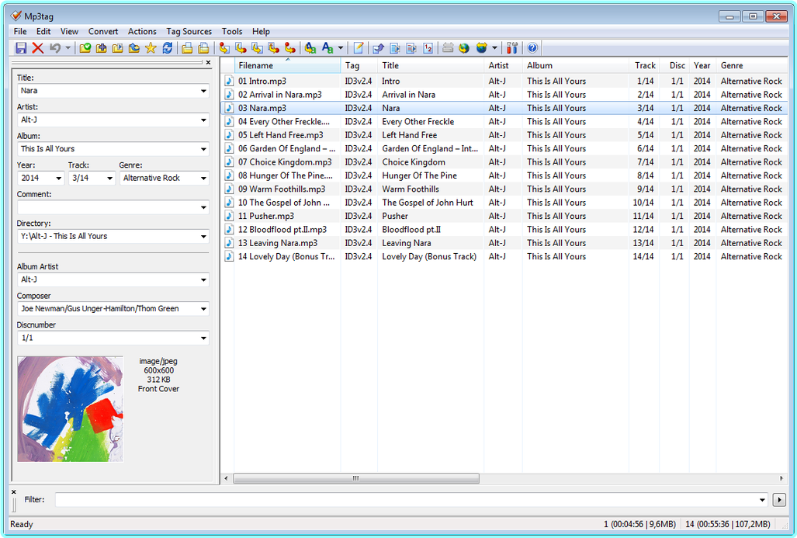Screen dimensions: 797x538
Task: Open the Actions menu
Action: point(142,32)
